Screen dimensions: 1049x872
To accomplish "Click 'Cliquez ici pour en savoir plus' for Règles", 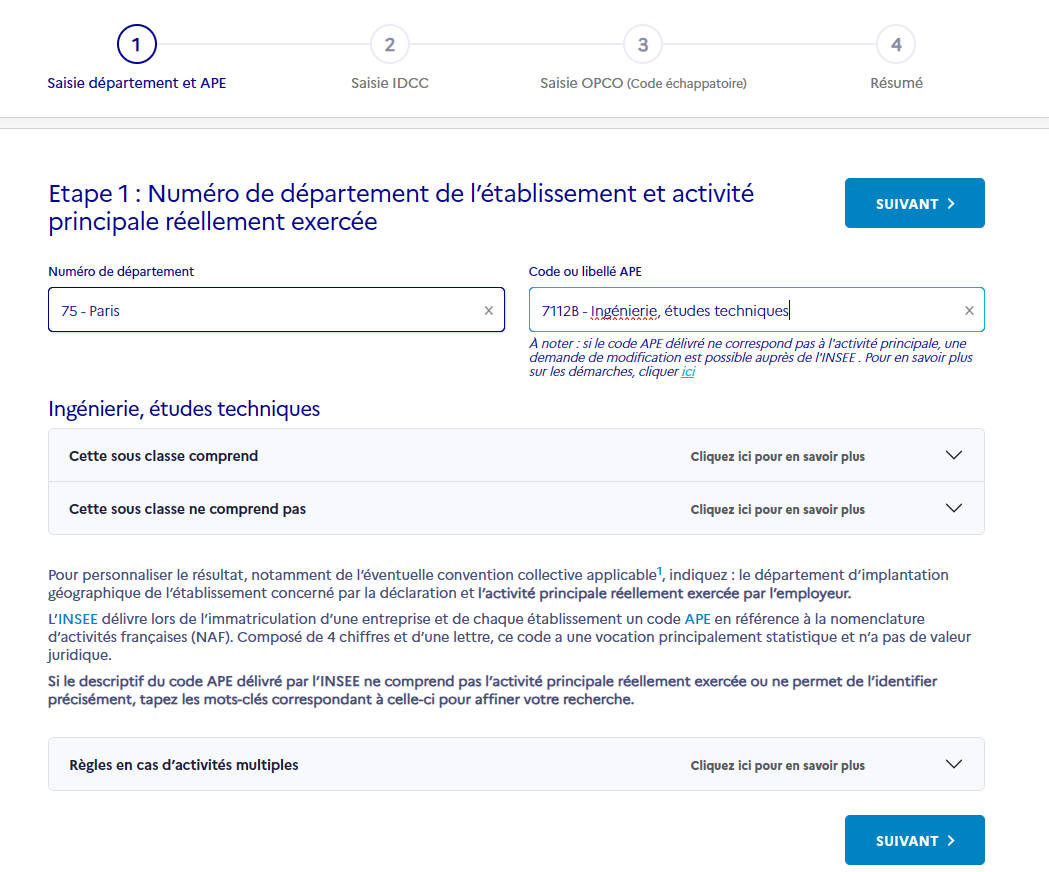I will point(777,766).
